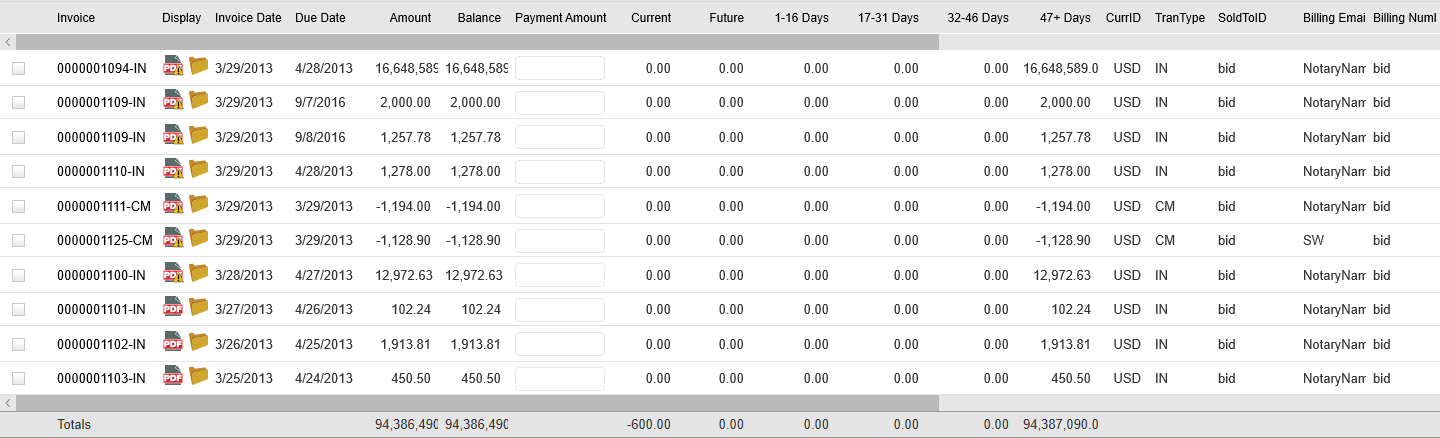The width and height of the screenshot is (1440, 438).
Task: Open folder for credit memo 0000001125-CM
Action: point(199,239)
